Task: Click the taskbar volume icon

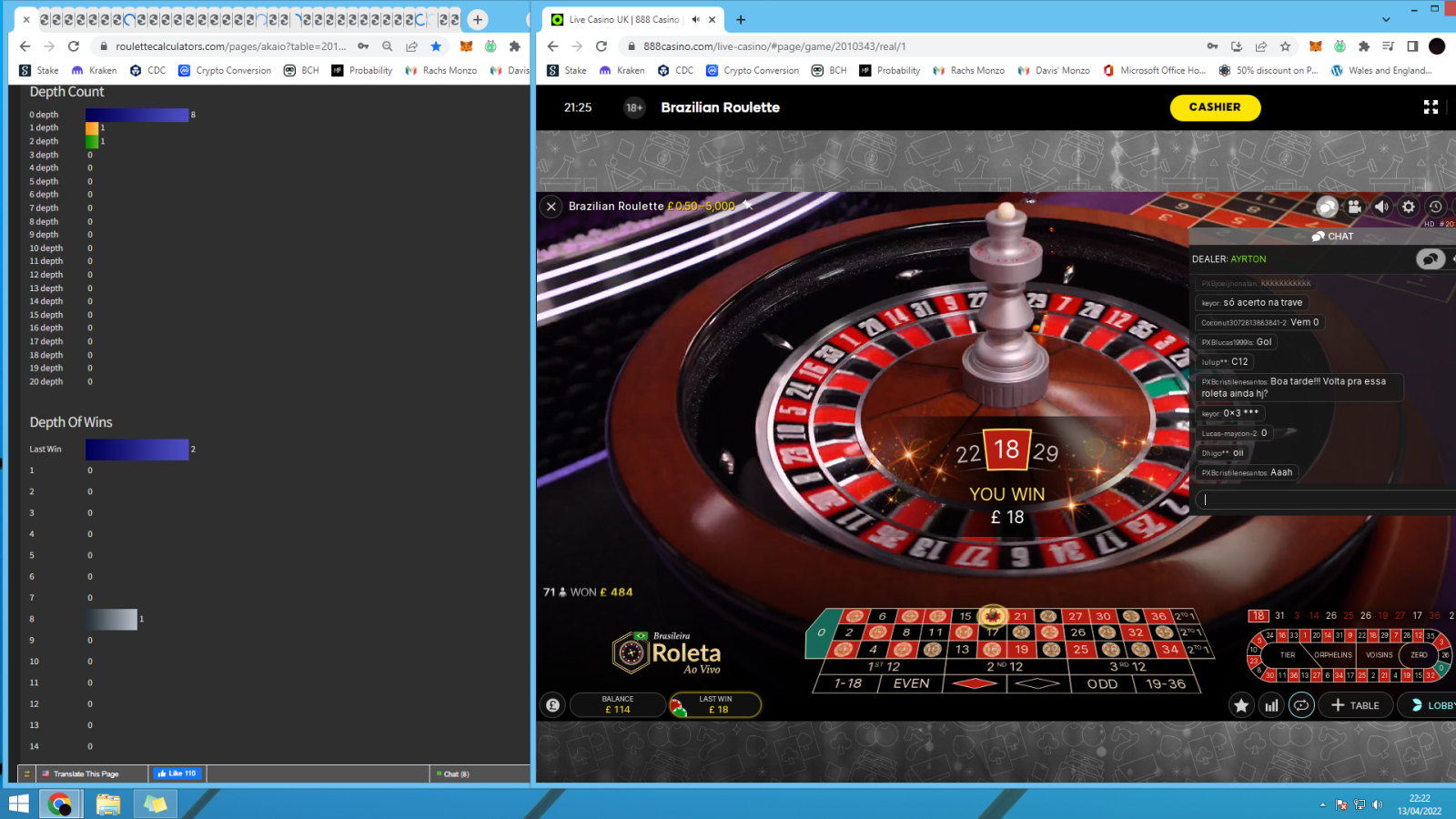Action: [x=1377, y=804]
